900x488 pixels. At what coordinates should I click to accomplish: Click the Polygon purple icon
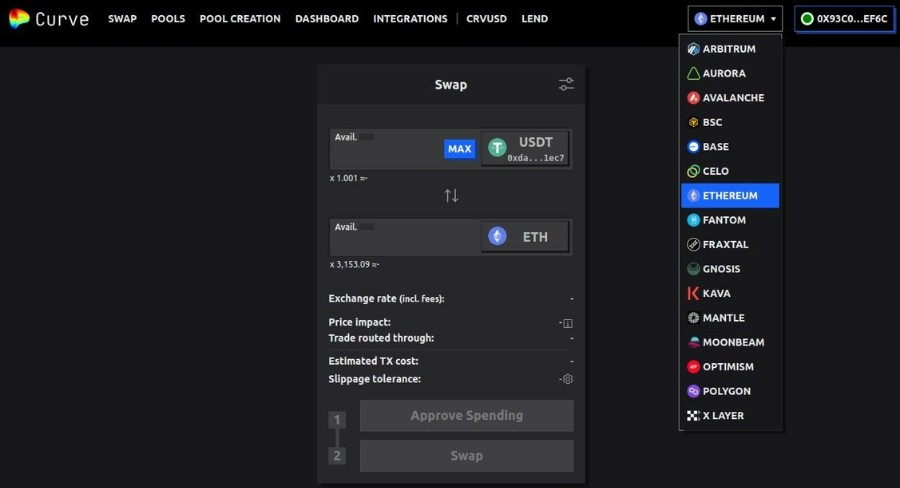point(693,391)
